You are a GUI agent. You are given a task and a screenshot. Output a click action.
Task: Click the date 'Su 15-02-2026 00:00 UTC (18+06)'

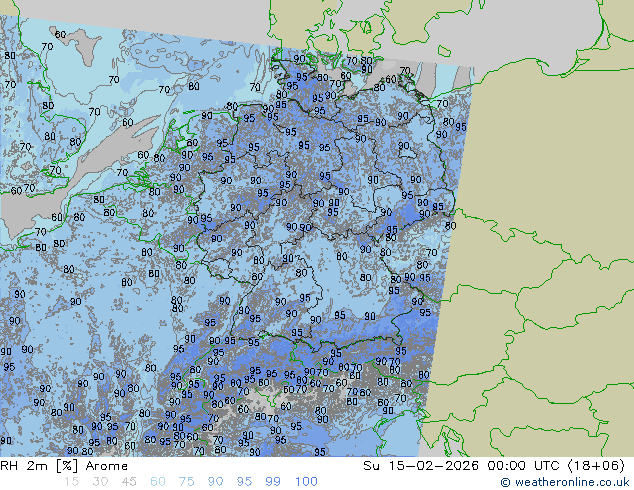(494, 466)
